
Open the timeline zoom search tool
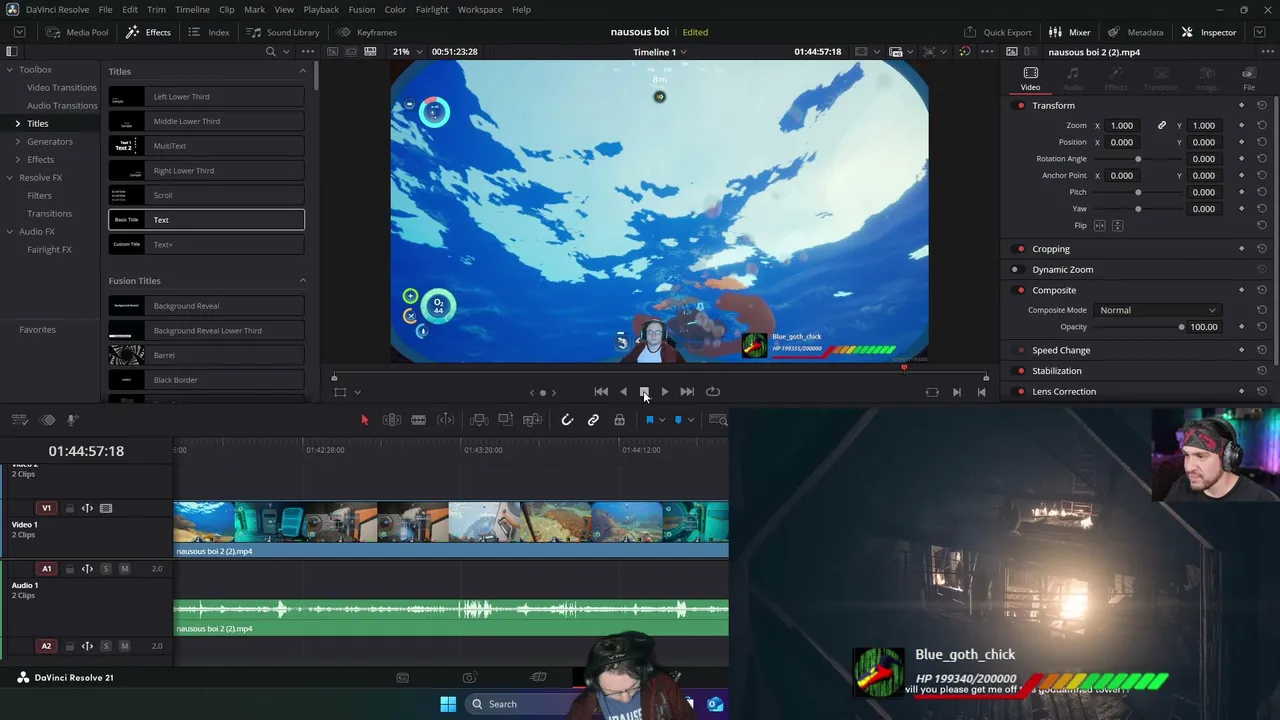point(718,420)
